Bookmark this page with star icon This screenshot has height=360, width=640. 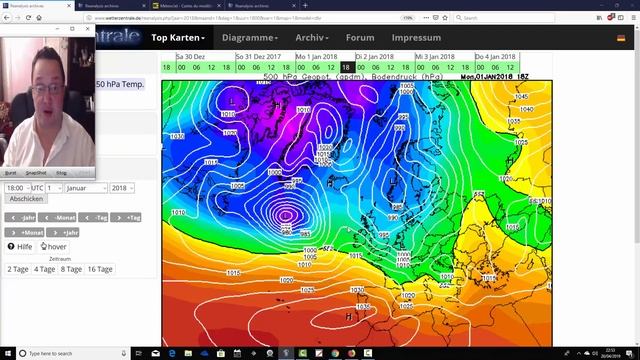[x=445, y=18]
